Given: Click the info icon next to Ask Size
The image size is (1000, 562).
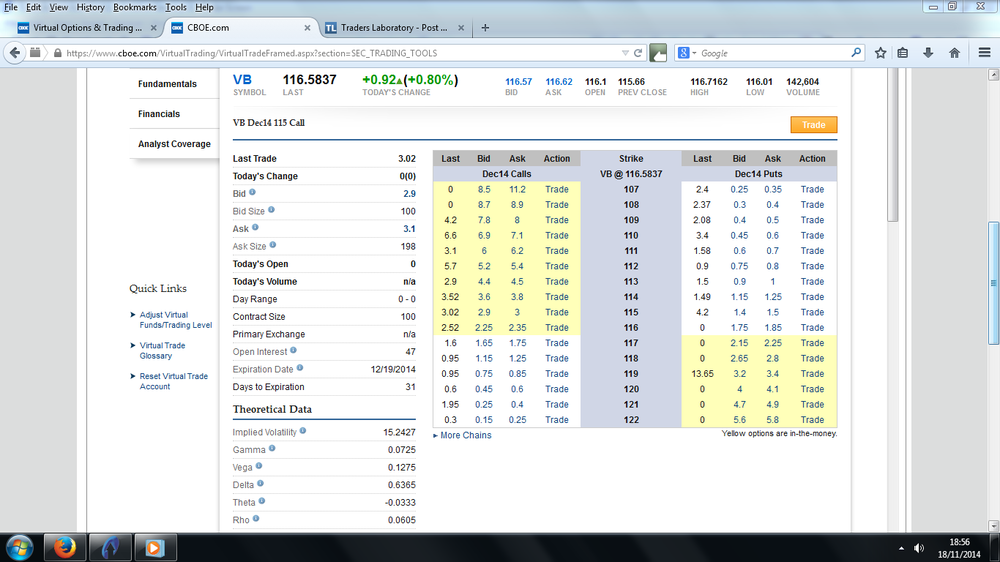Looking at the screenshot, I should (x=272, y=245).
